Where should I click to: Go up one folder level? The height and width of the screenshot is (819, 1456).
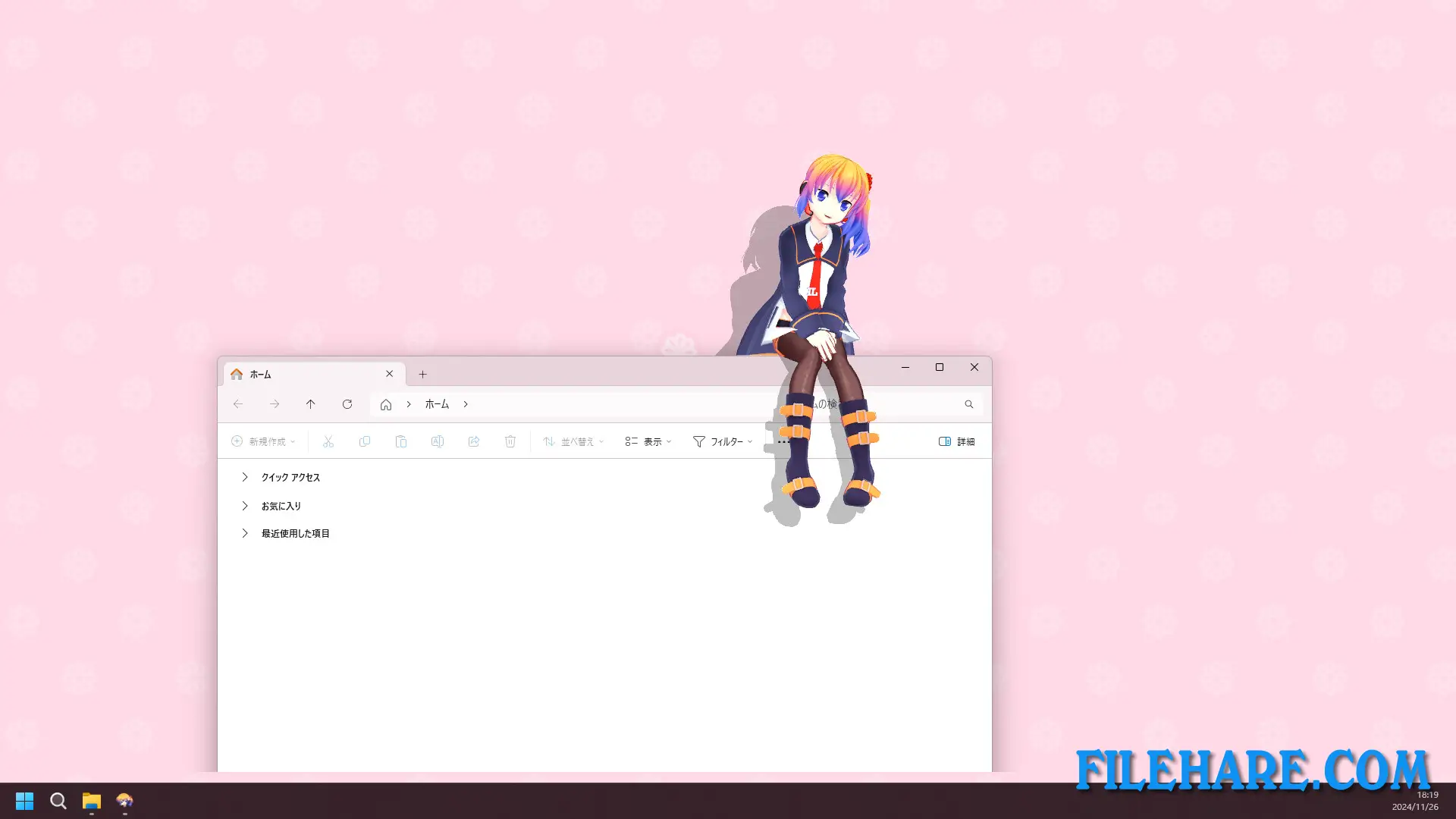[311, 404]
